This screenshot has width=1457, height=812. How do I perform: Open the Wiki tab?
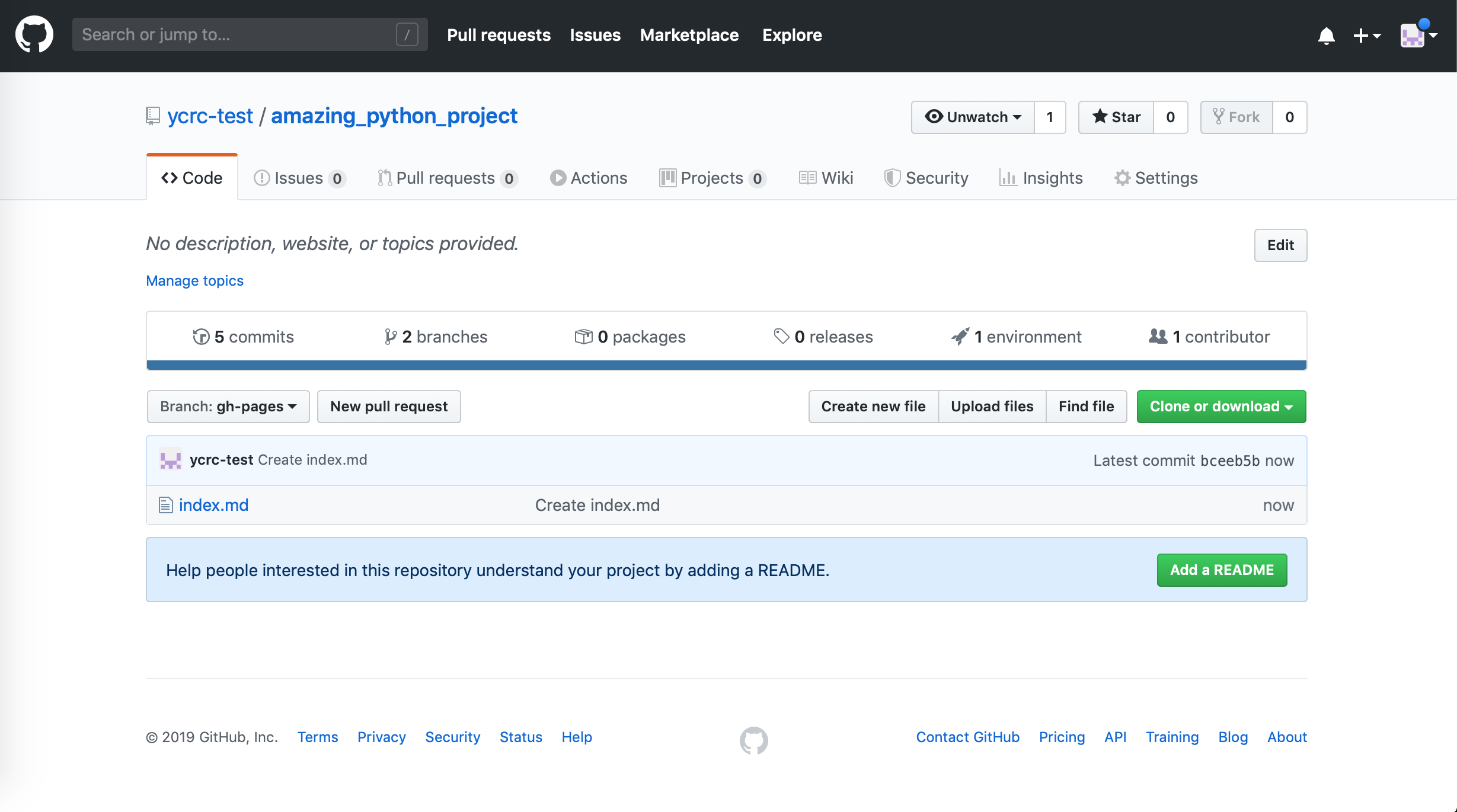(826, 178)
